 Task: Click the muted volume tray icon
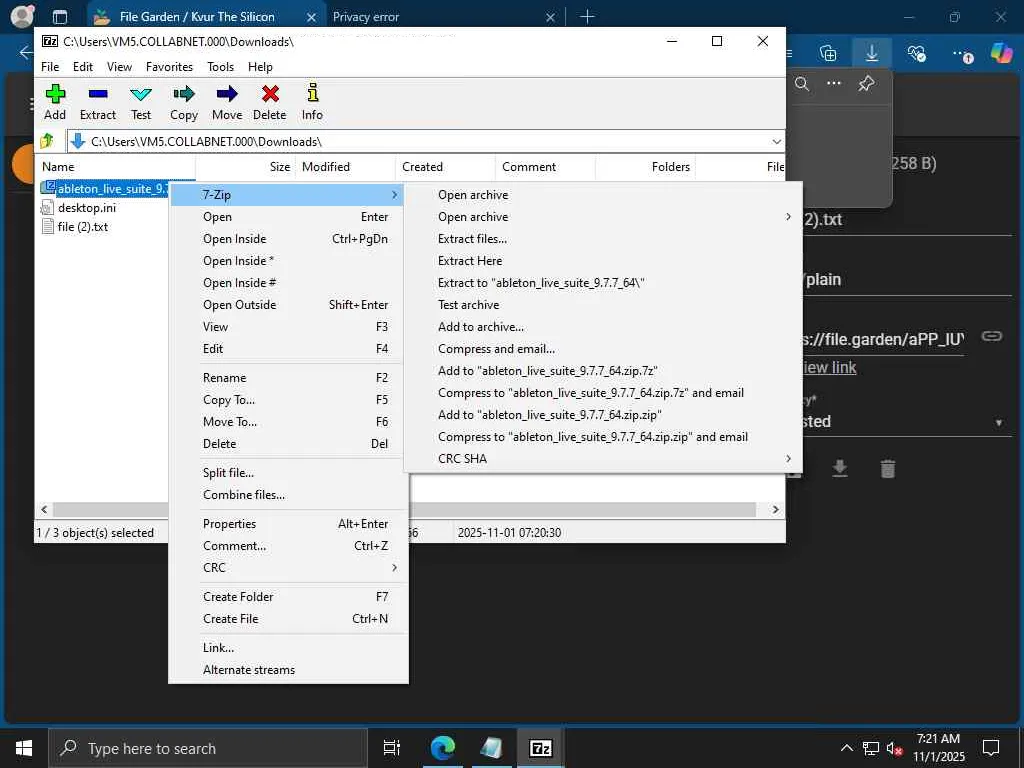pyautogui.click(x=894, y=748)
